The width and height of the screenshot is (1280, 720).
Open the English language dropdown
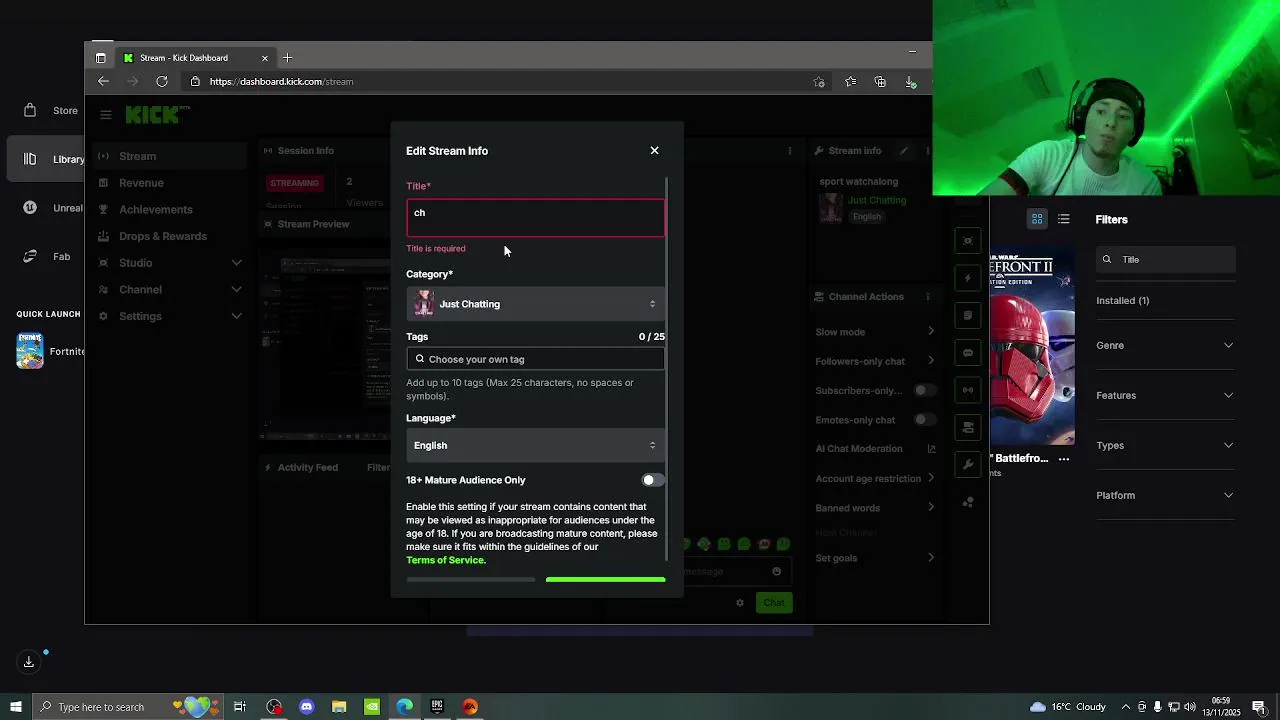click(x=535, y=445)
